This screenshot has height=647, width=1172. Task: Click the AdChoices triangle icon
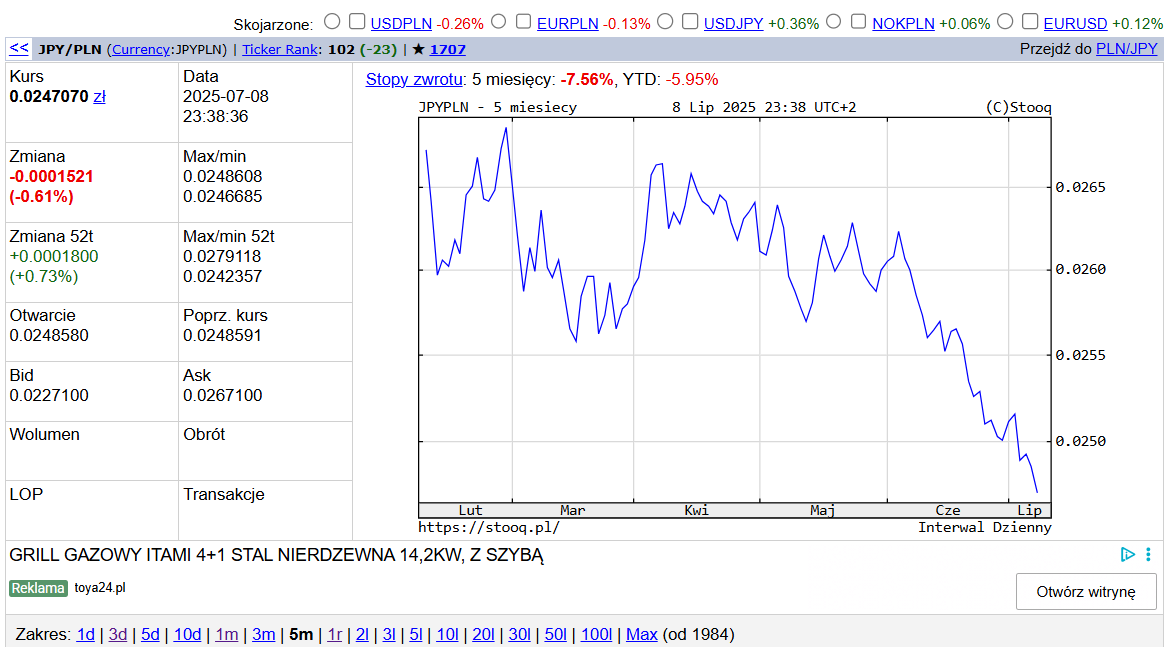(x=1127, y=554)
